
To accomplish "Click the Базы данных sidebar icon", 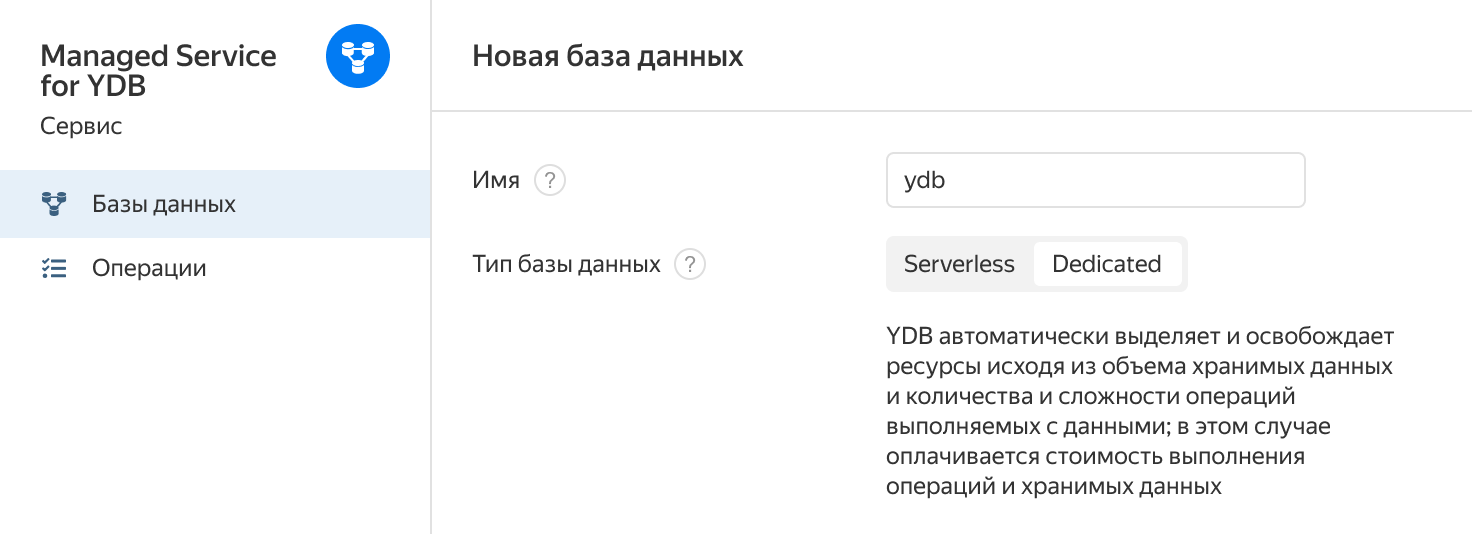I will click(53, 204).
